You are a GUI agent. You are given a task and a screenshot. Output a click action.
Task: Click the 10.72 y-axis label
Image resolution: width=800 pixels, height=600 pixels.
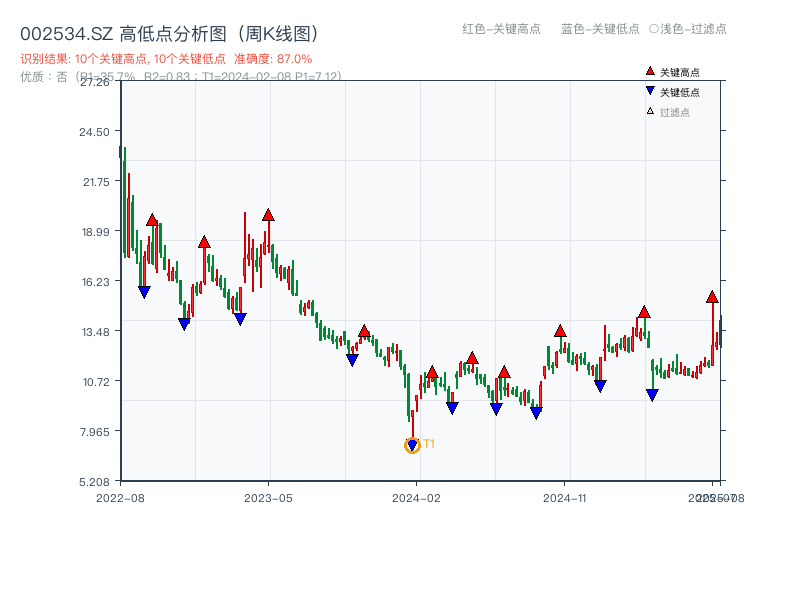coord(96,382)
